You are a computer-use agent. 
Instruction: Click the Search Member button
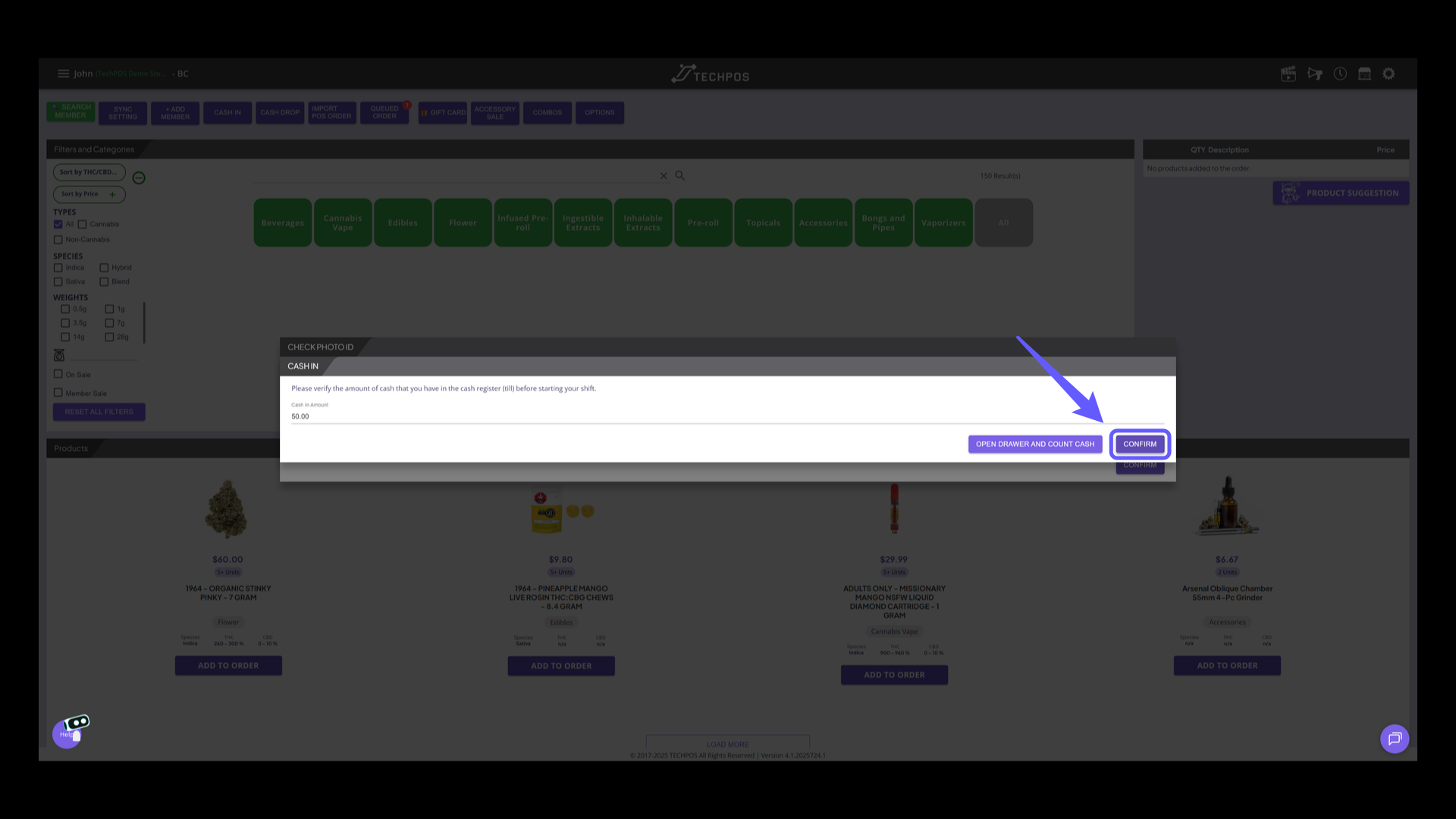71,111
